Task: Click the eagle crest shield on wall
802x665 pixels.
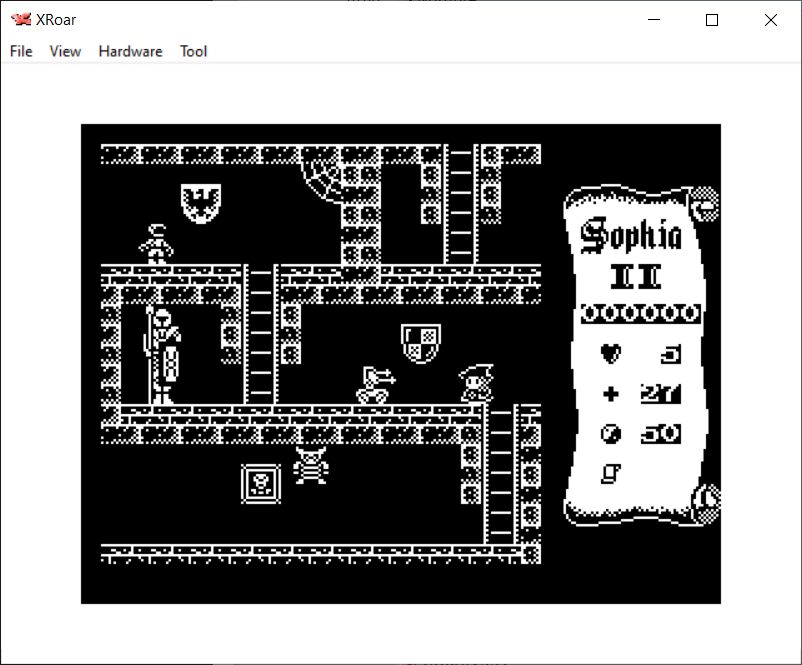Action: [x=201, y=202]
